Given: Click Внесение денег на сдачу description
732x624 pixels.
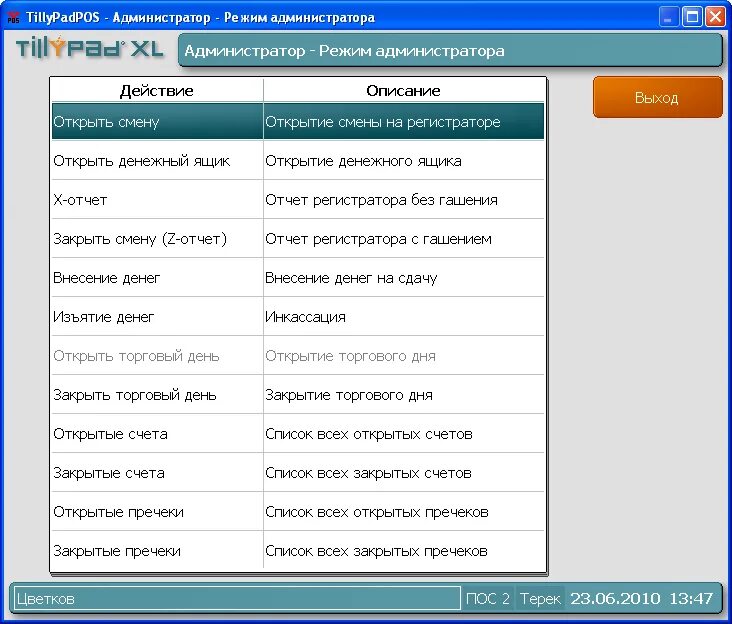Looking at the screenshot, I should point(404,278).
